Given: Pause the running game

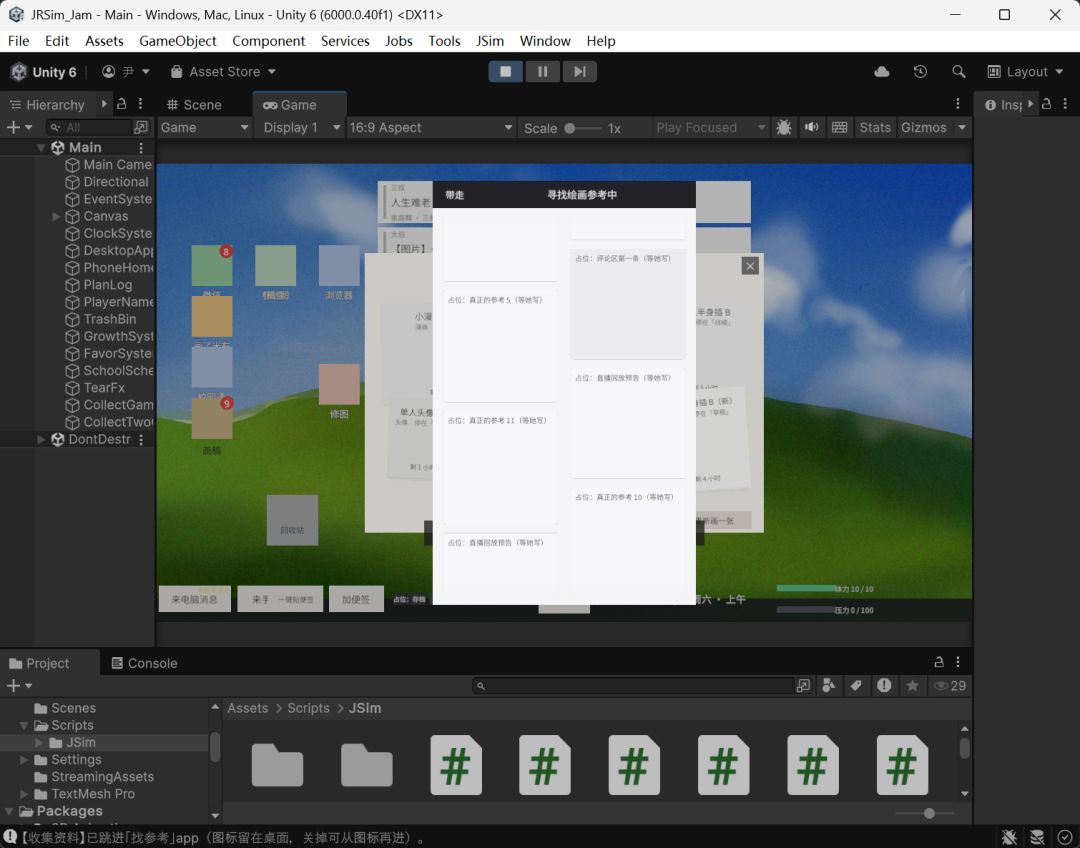Looking at the screenshot, I should (543, 72).
